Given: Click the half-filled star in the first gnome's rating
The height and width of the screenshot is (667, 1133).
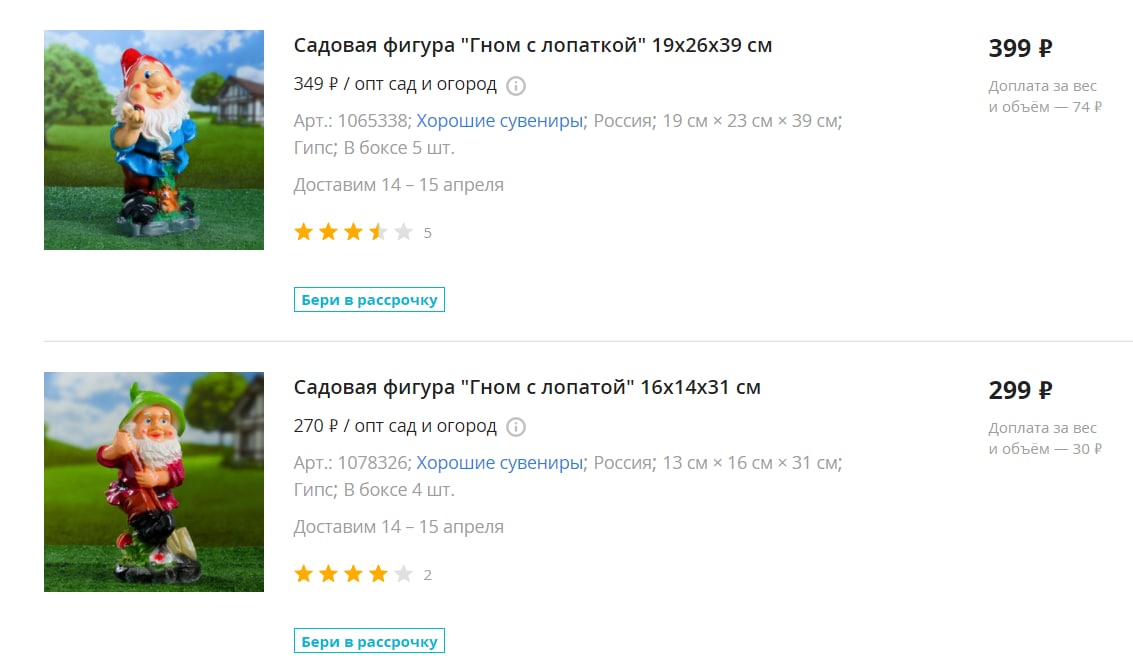Looking at the screenshot, I should pos(378,232).
